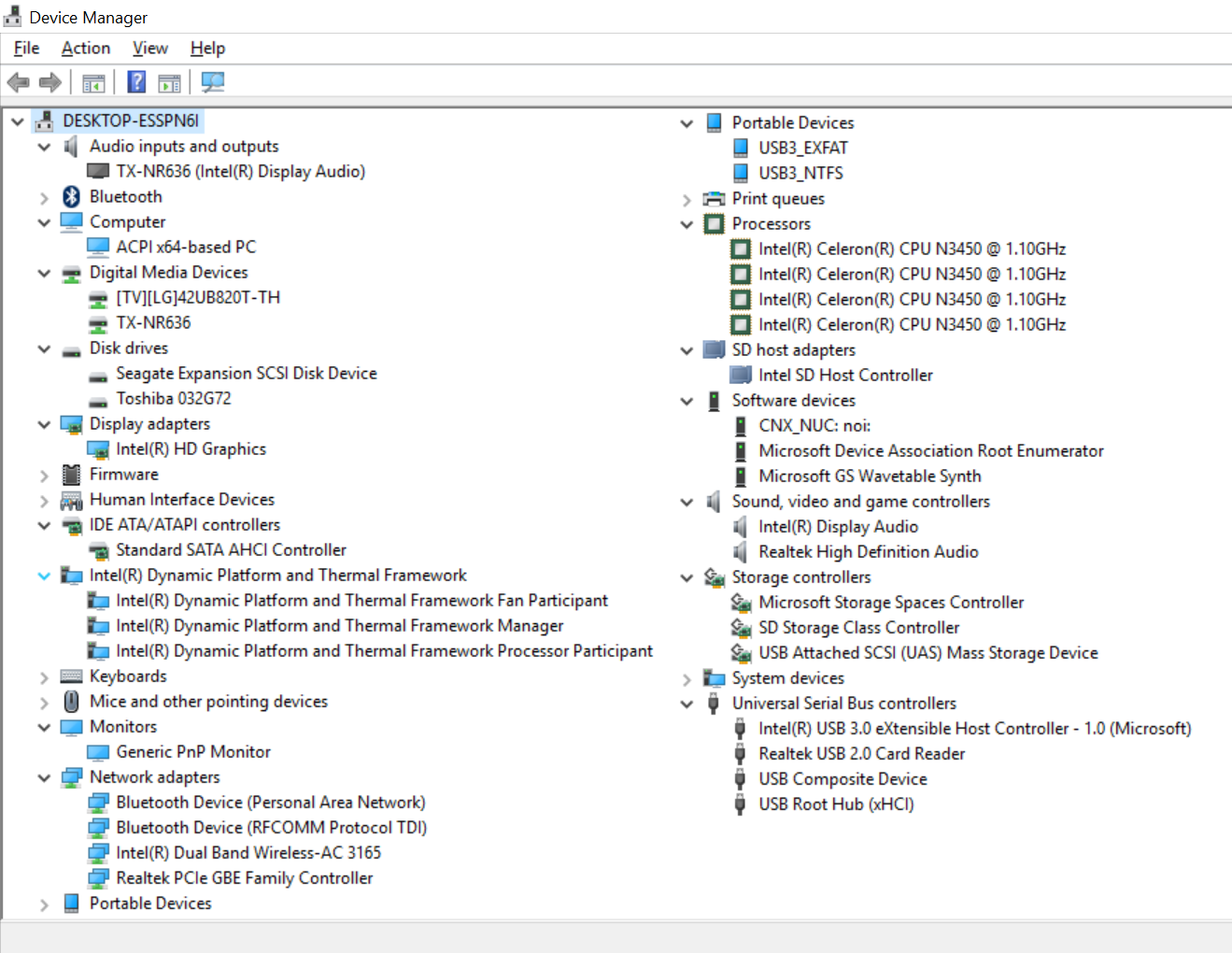Image resolution: width=1232 pixels, height=953 pixels.
Task: Click the Generic PnP Monitor icon
Action: point(98,752)
